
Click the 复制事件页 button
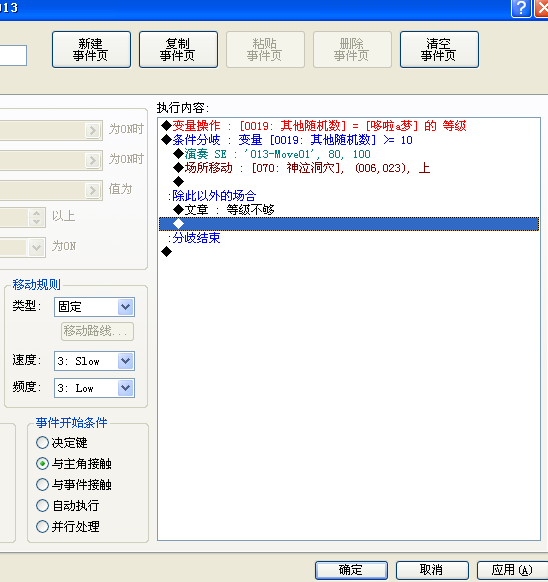178,49
